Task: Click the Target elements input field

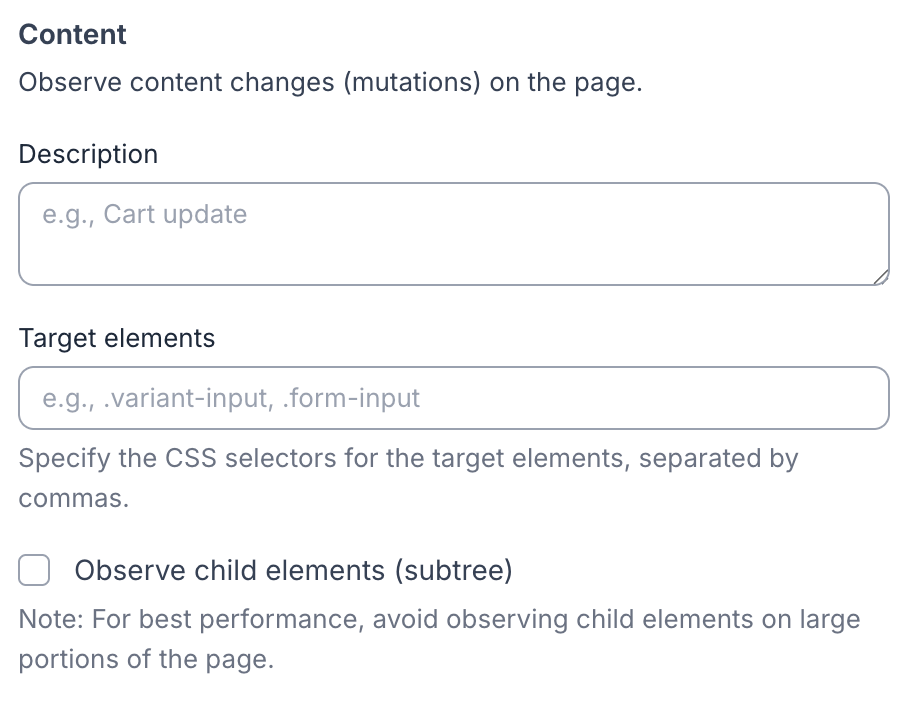Action: (x=453, y=398)
